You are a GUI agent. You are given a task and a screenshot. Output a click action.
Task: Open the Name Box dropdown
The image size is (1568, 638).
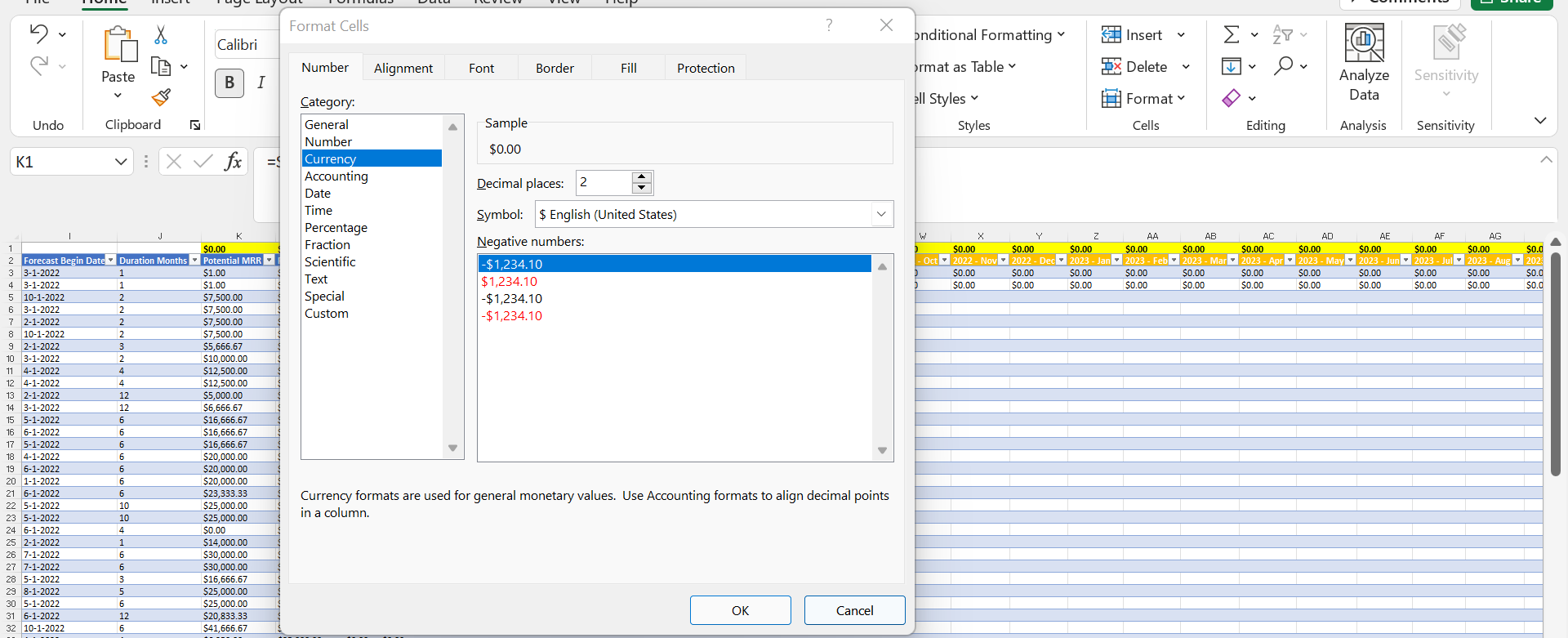click(x=121, y=162)
